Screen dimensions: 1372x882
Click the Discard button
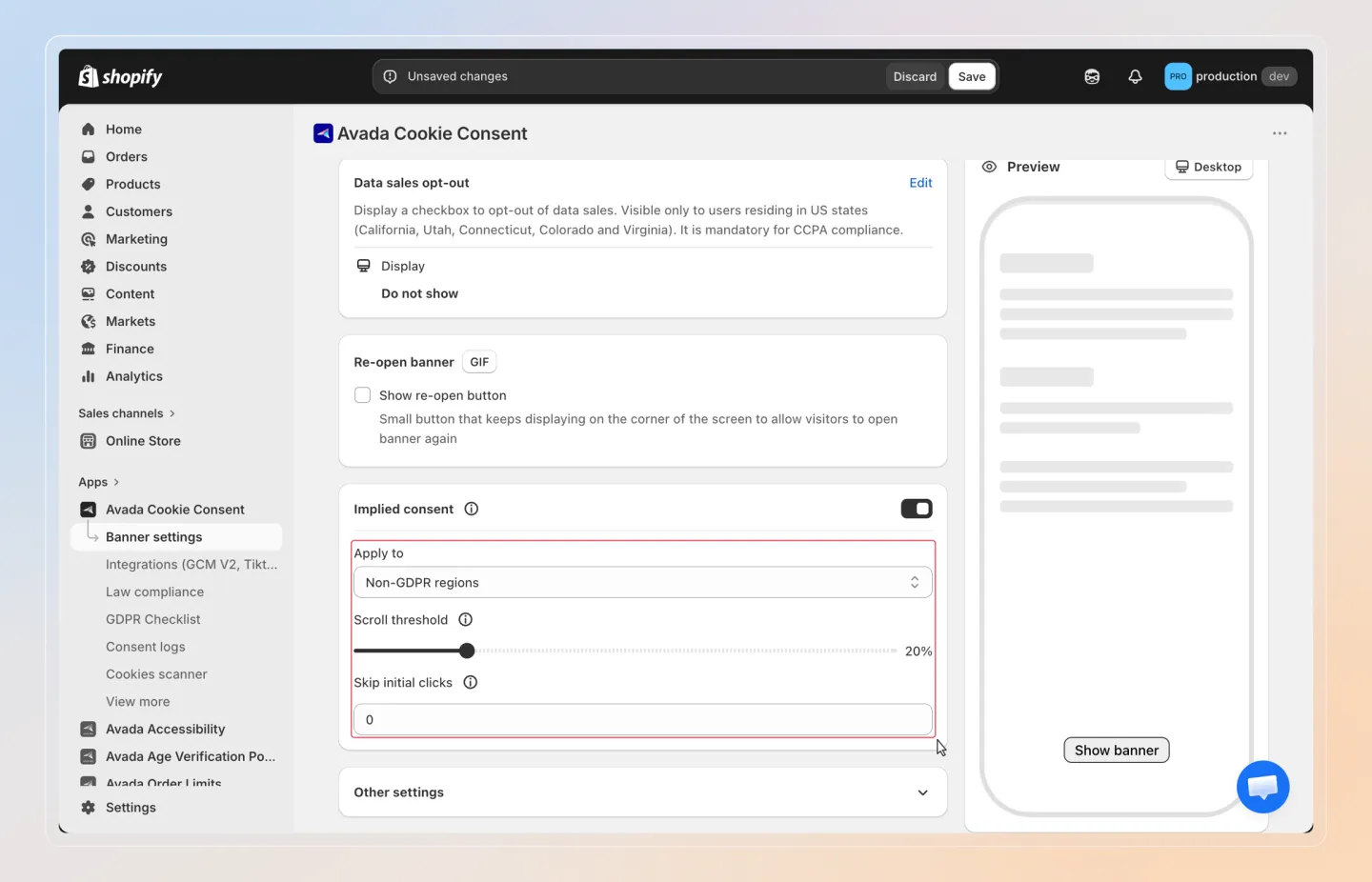coord(915,76)
